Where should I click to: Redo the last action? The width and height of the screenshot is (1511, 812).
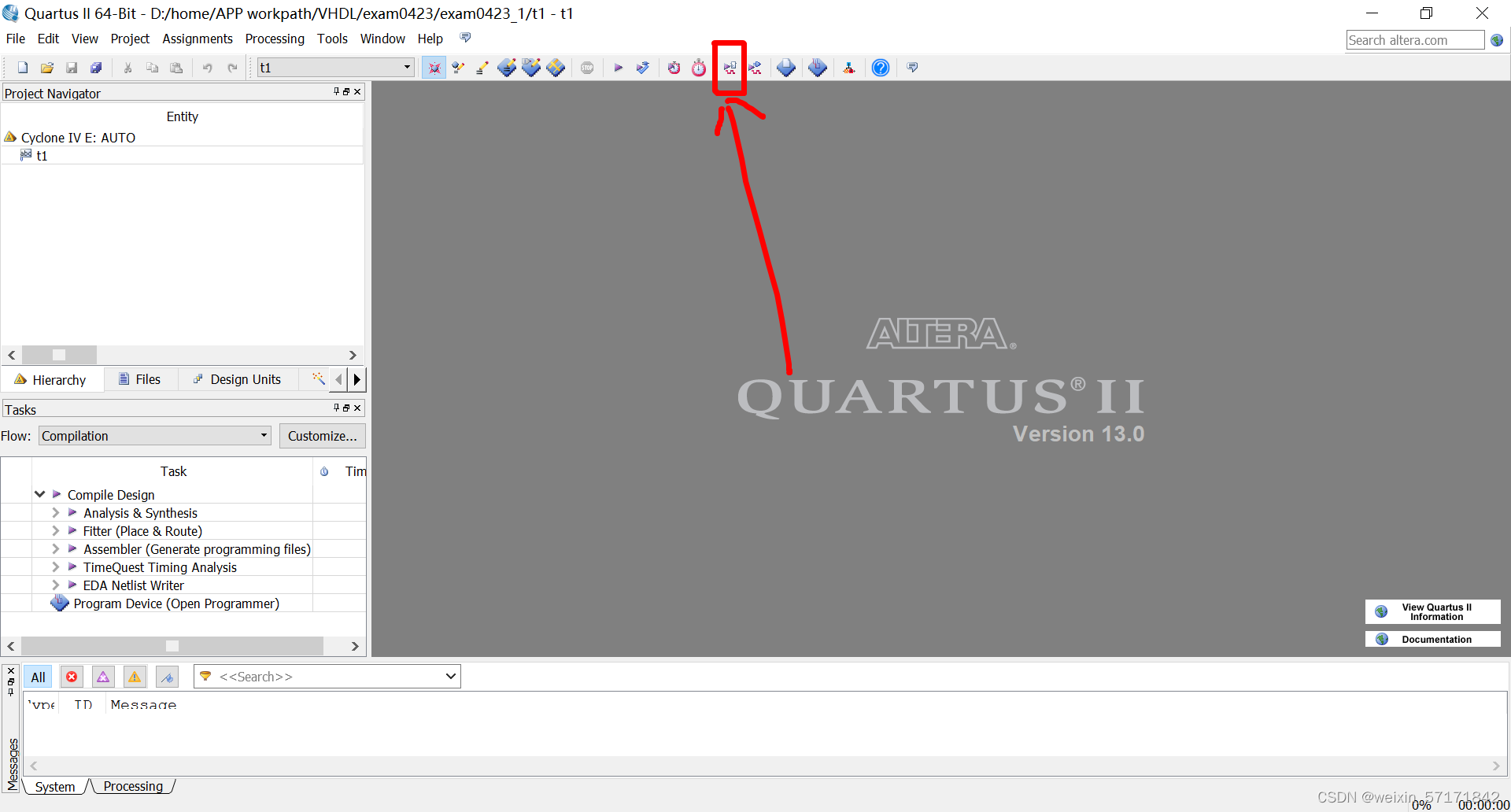[x=232, y=68]
